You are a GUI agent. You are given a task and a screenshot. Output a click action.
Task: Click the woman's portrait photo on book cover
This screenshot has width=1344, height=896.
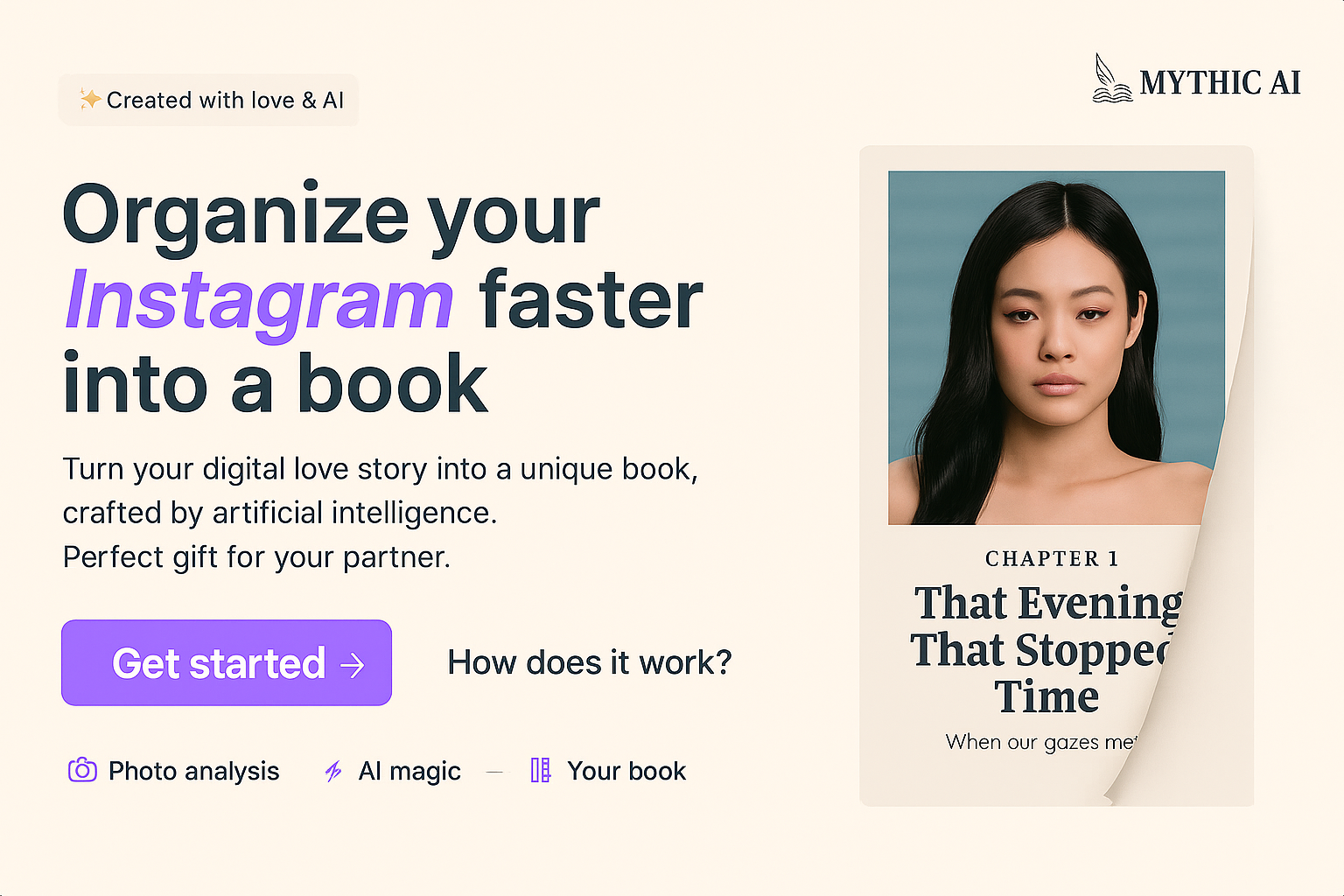coord(1056,347)
